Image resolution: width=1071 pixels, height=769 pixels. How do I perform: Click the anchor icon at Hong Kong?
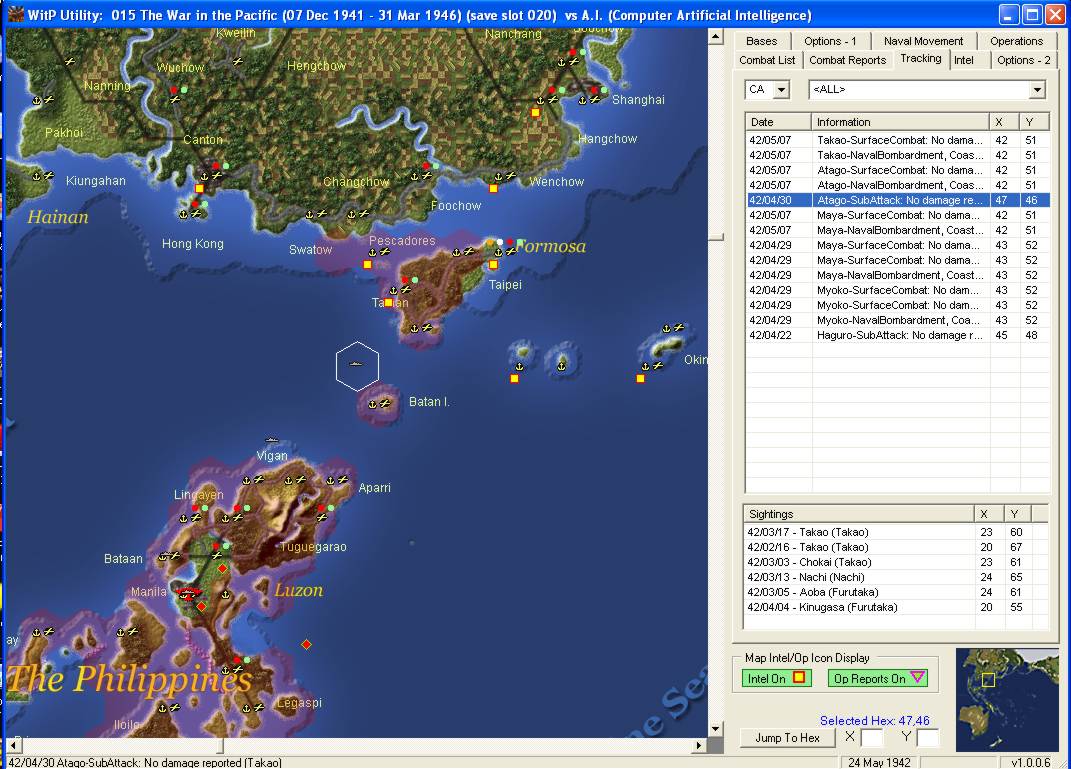pos(185,215)
